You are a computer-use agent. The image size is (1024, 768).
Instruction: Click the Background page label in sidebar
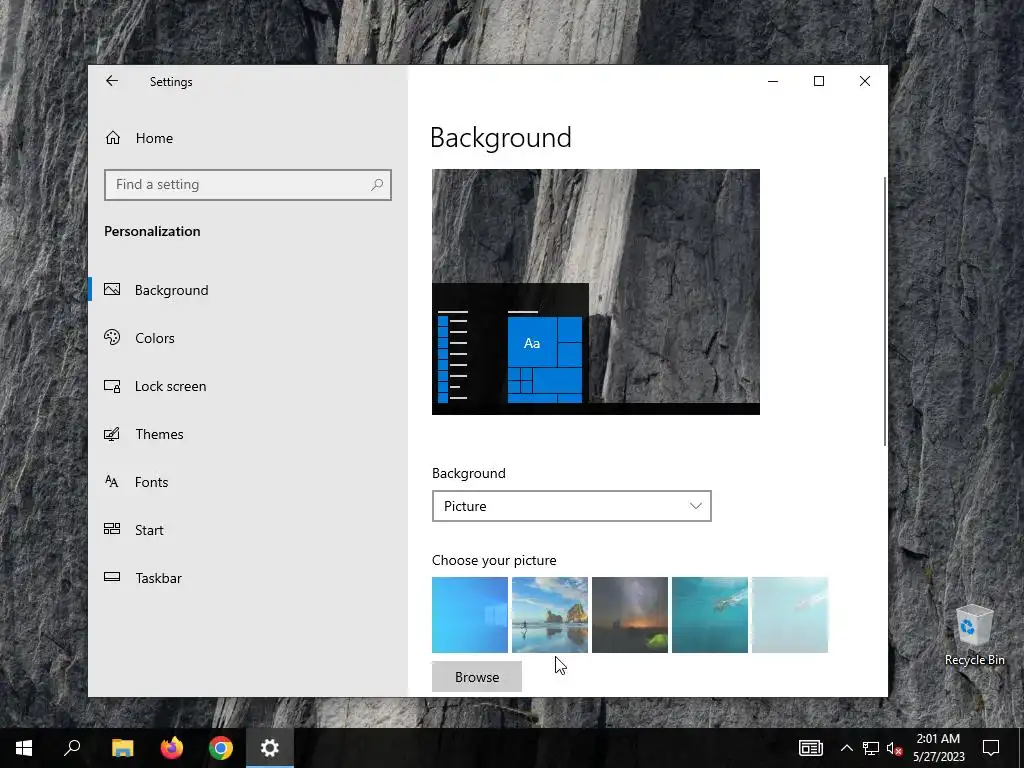click(x=172, y=290)
